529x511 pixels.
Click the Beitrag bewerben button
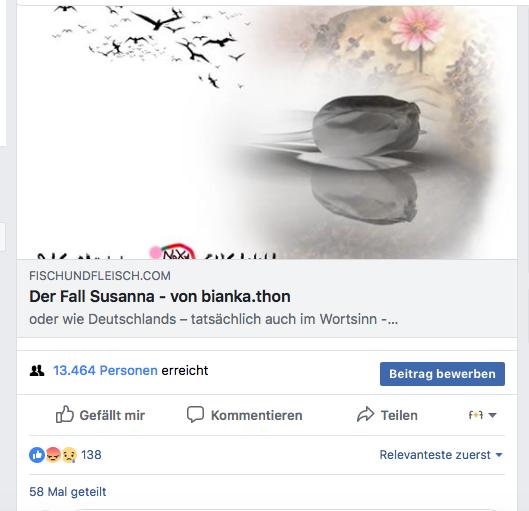click(442, 374)
